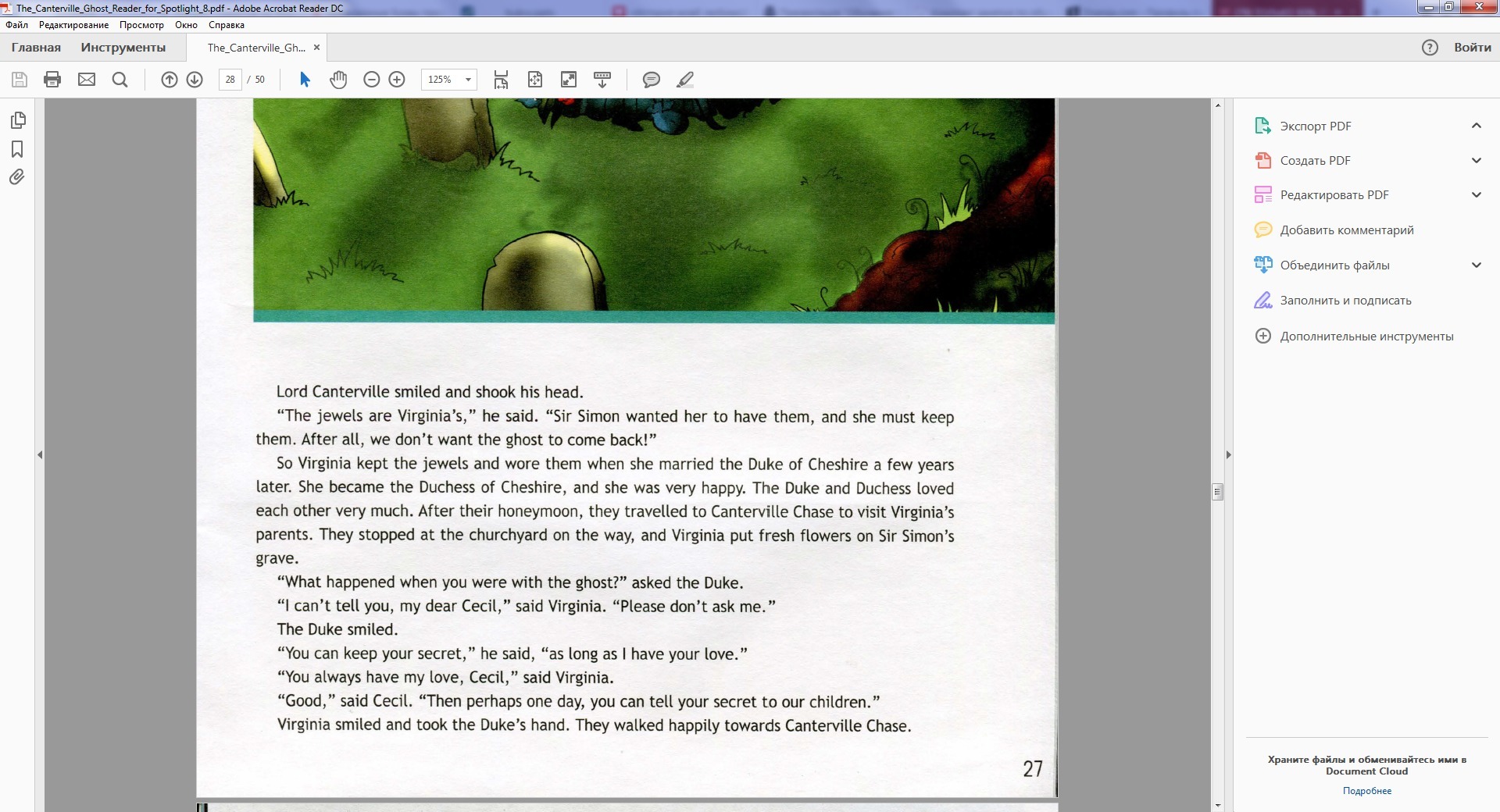Click Добавить комментарий tool label

coord(1347,230)
